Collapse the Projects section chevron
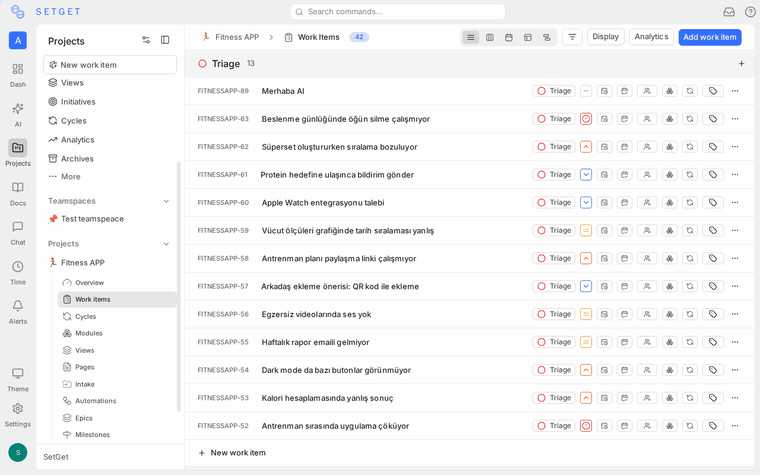This screenshot has width=760, height=475. (x=166, y=244)
